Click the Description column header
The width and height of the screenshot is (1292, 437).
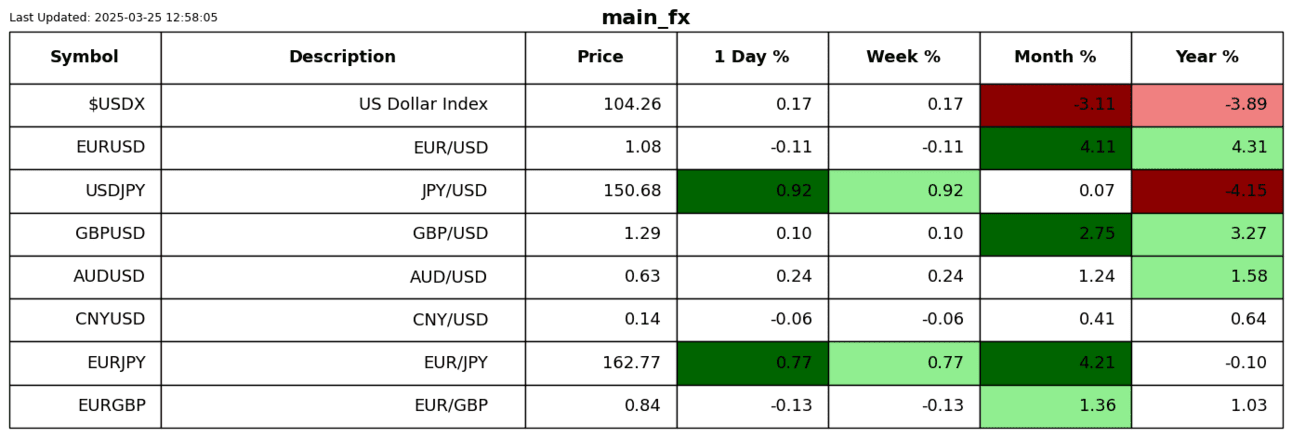pyautogui.click(x=342, y=57)
